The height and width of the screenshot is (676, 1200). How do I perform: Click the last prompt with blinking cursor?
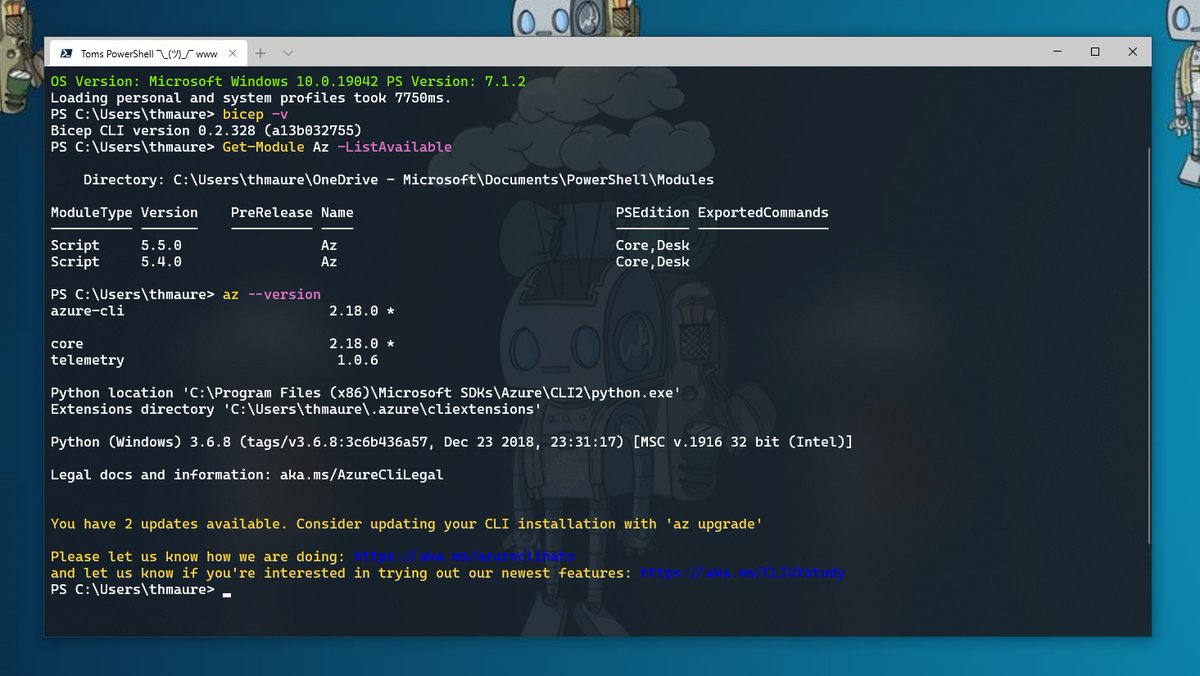click(140, 590)
